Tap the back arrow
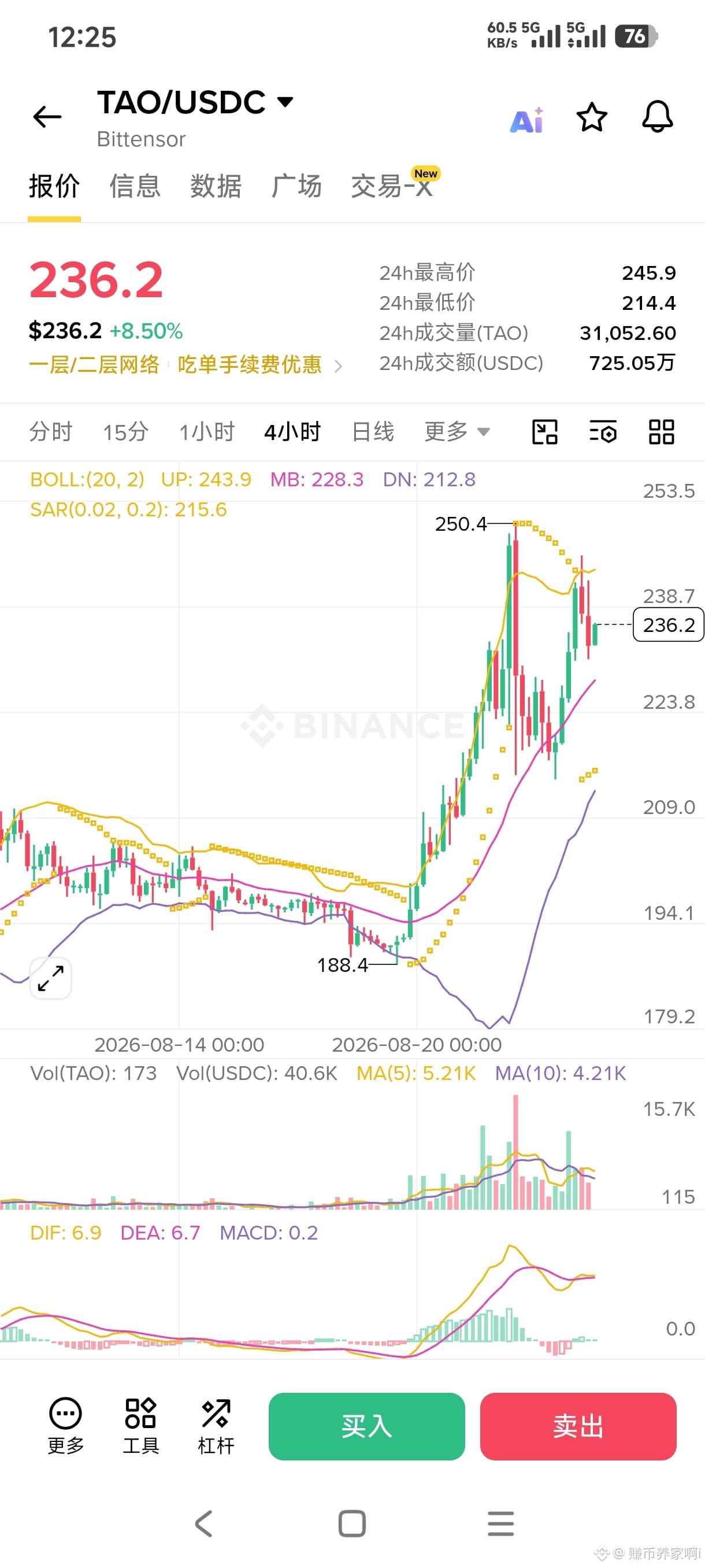This screenshot has height=1568, width=705. pos(47,117)
